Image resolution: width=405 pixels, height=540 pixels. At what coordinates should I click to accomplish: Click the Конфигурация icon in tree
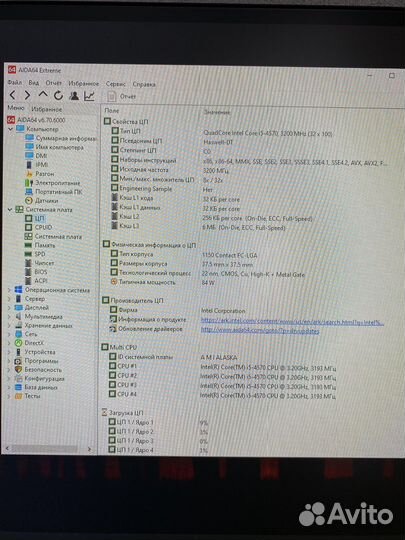(18, 378)
